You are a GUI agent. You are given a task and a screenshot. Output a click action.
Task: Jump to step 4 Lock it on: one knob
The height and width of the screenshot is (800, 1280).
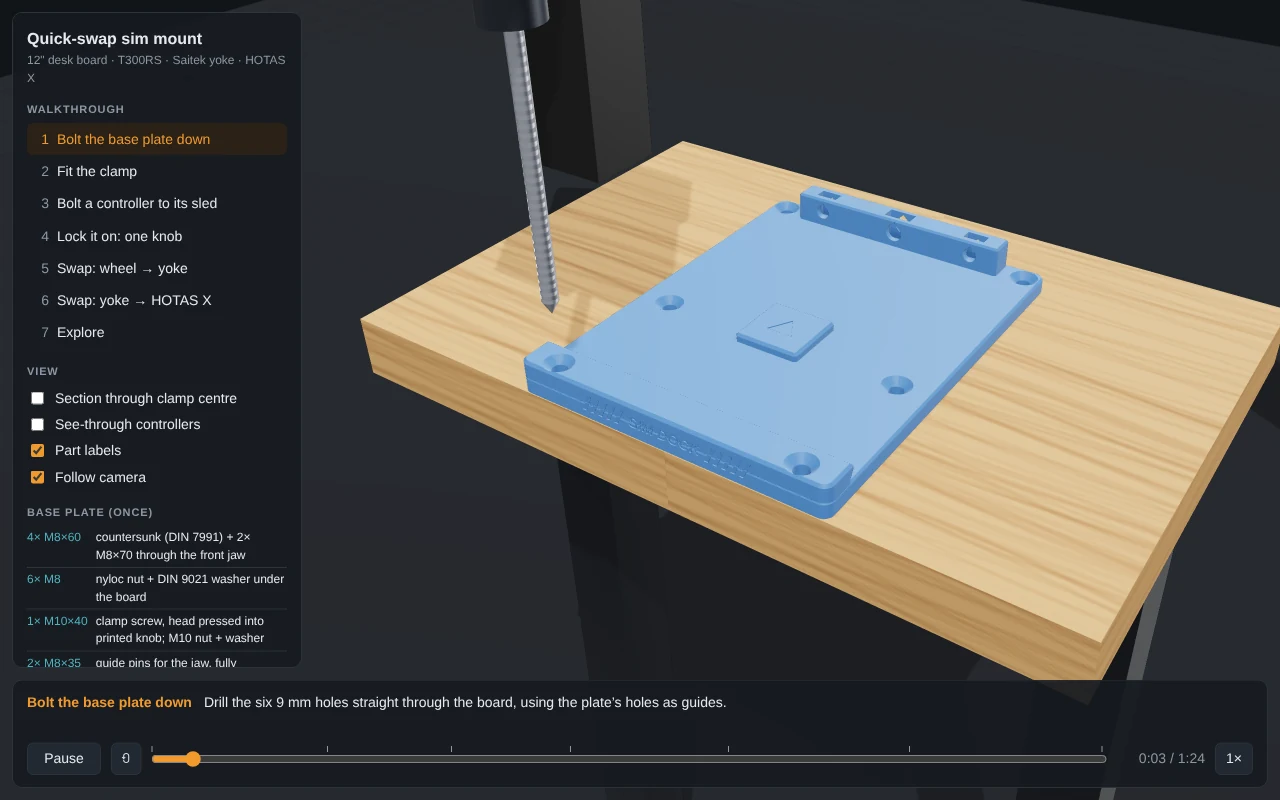[x=157, y=236]
